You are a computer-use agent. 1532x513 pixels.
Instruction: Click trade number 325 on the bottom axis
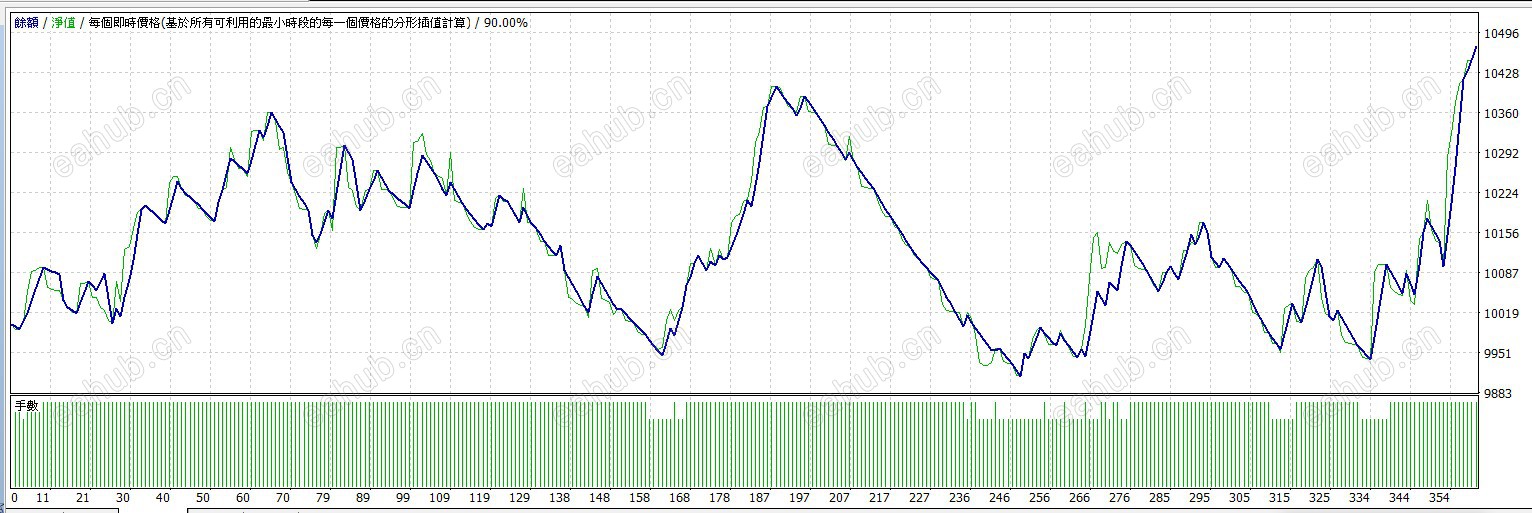[x=1319, y=498]
